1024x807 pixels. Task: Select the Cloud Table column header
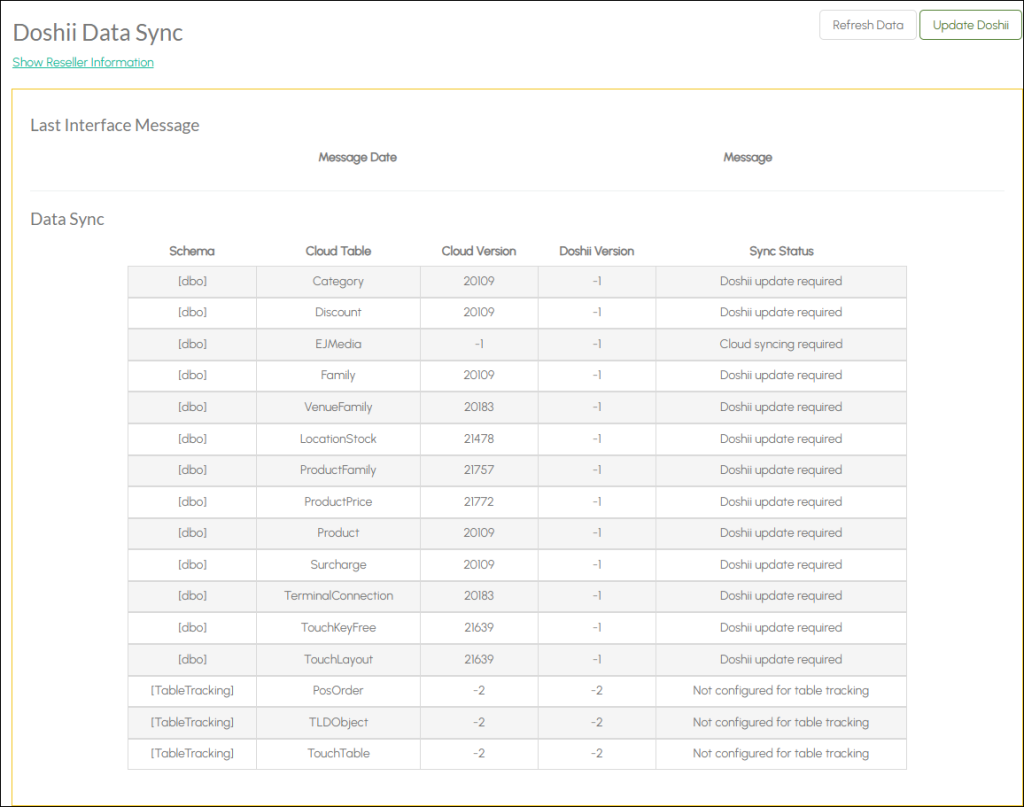point(338,251)
